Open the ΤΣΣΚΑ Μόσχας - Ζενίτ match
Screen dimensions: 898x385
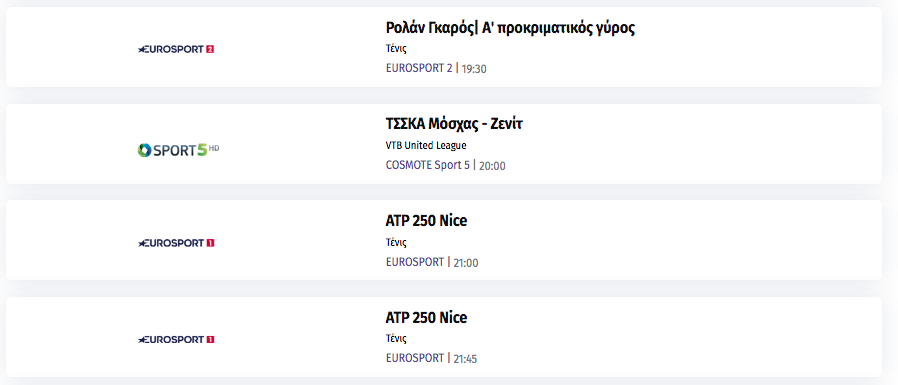pos(454,124)
